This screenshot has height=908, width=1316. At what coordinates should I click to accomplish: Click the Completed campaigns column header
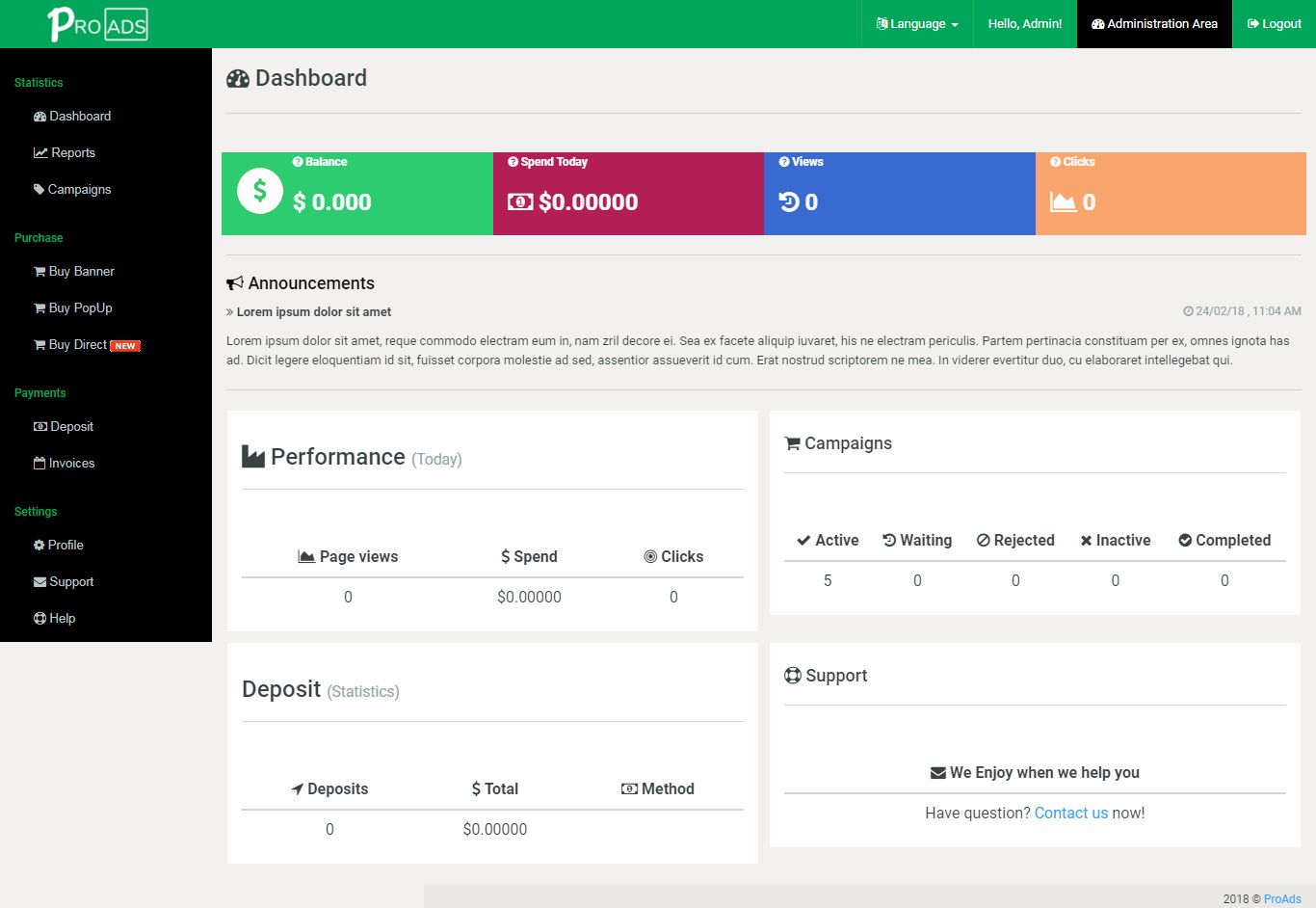tap(1224, 540)
